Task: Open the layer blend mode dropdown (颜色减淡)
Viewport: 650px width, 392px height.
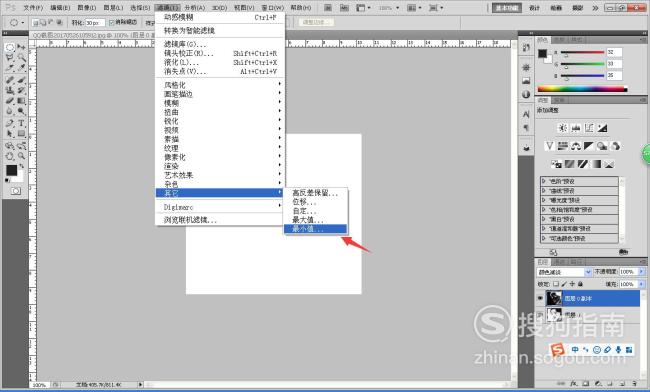Action: 564,272
